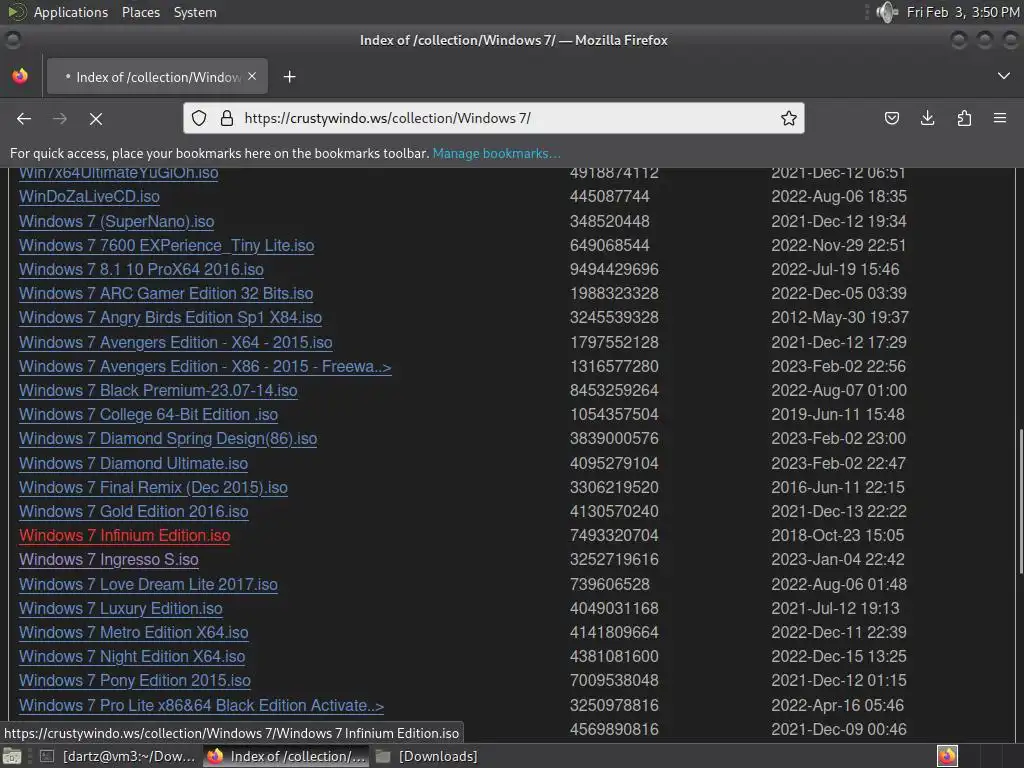Select file size 739606528
Screen dimensions: 1024x768
pos(610,584)
